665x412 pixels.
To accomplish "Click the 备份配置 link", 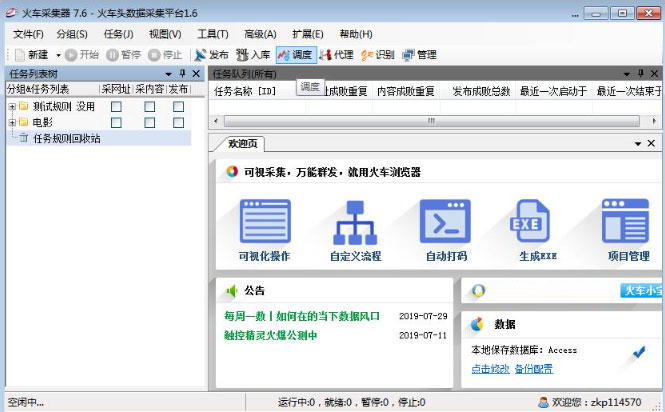I will point(534,369).
